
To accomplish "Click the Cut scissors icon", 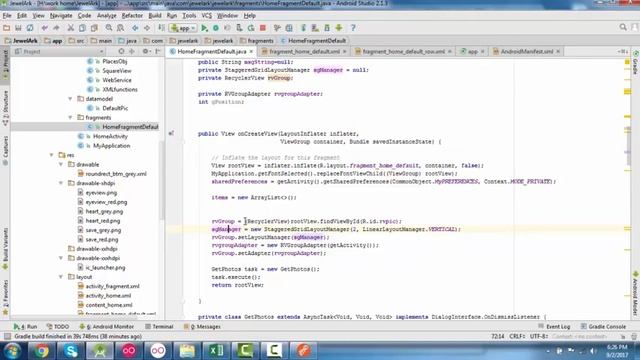I will click(x=71, y=28).
